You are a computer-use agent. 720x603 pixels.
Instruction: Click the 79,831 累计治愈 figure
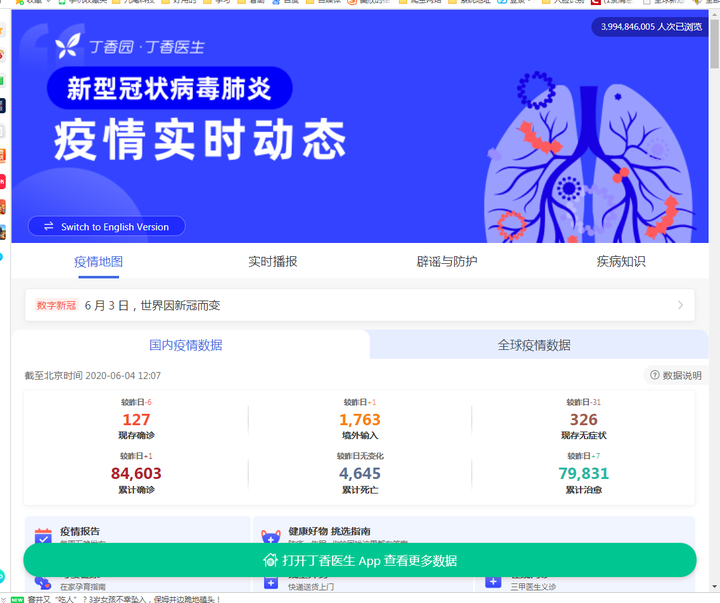(584, 473)
